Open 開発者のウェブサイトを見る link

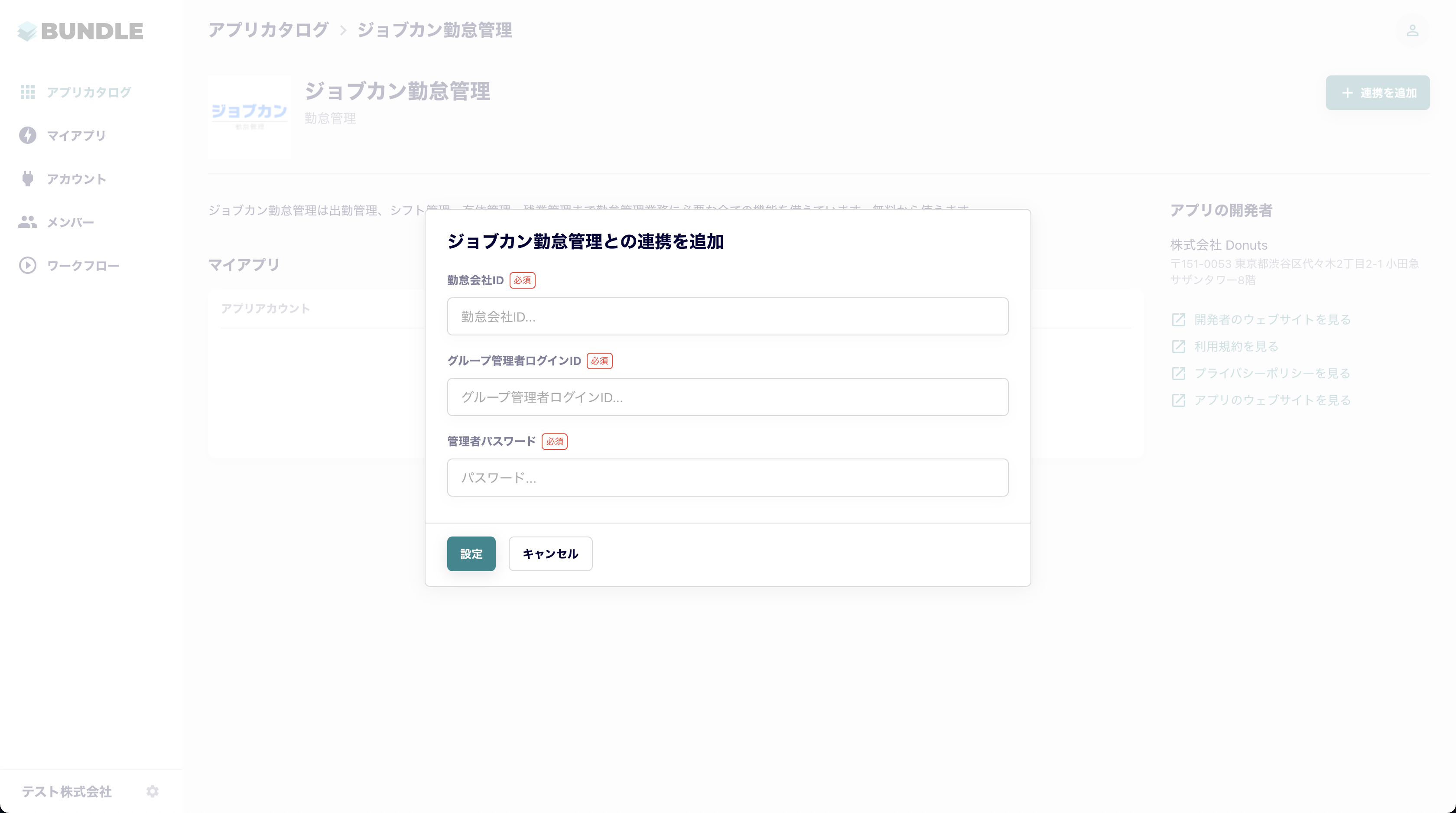1272,319
